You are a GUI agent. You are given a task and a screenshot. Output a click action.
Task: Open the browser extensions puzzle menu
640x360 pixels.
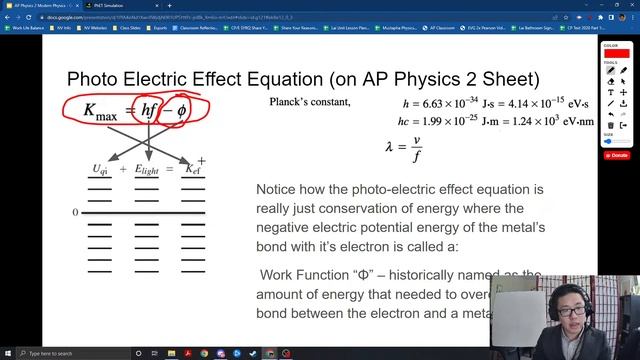(x=600, y=18)
